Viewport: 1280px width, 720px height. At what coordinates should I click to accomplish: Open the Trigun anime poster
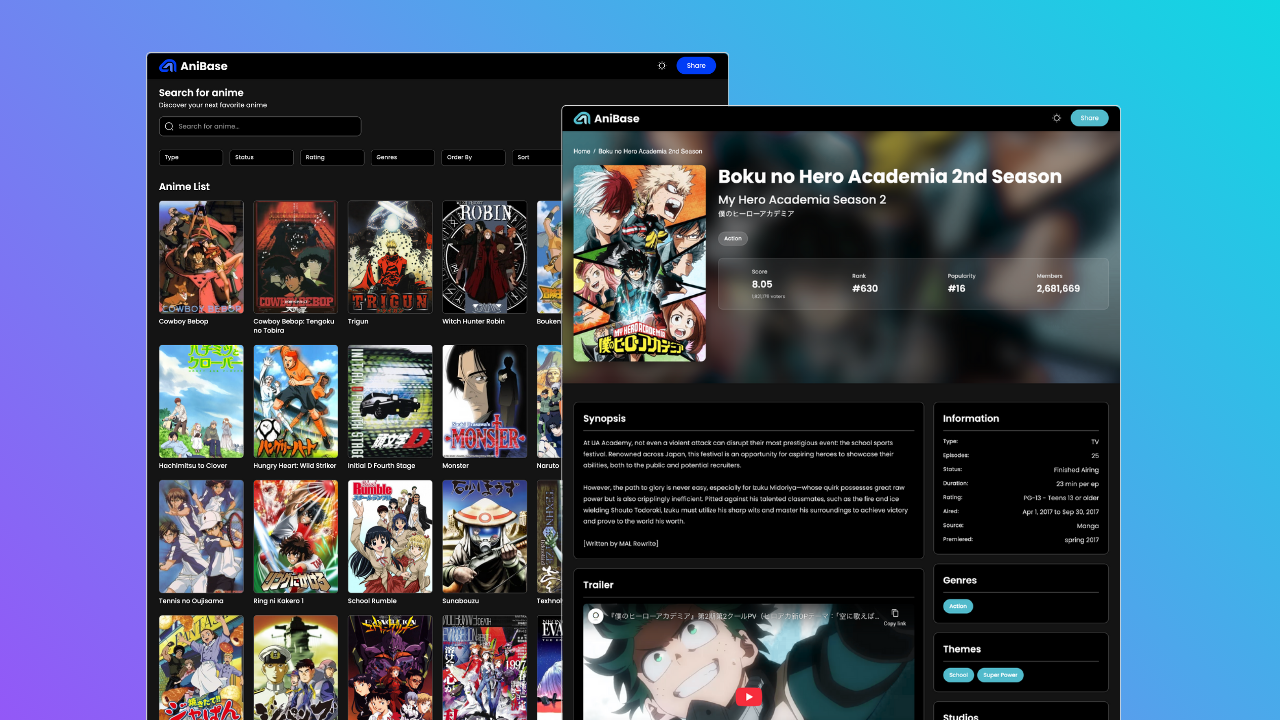point(390,257)
